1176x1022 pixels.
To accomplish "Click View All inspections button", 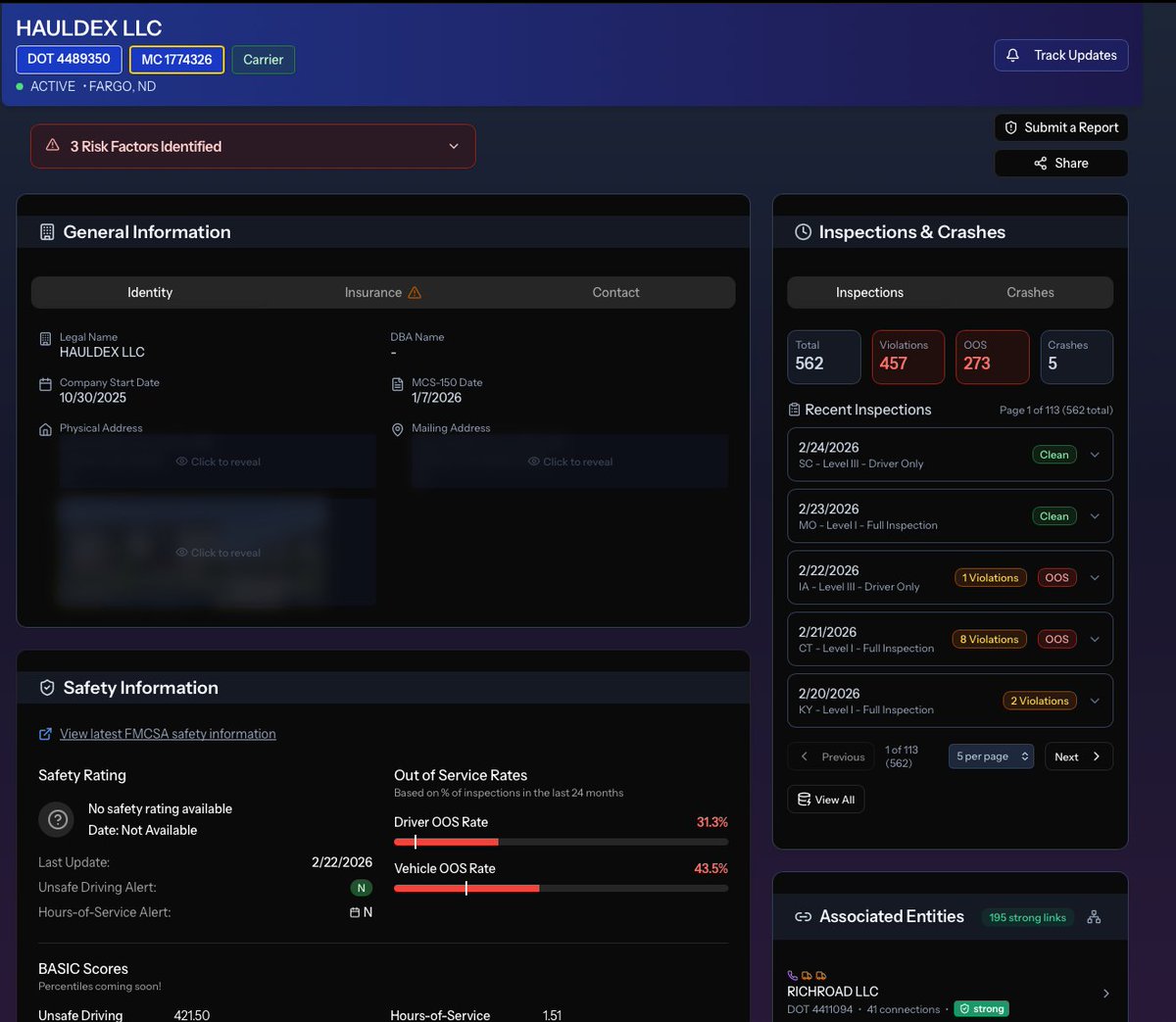I will click(826, 800).
